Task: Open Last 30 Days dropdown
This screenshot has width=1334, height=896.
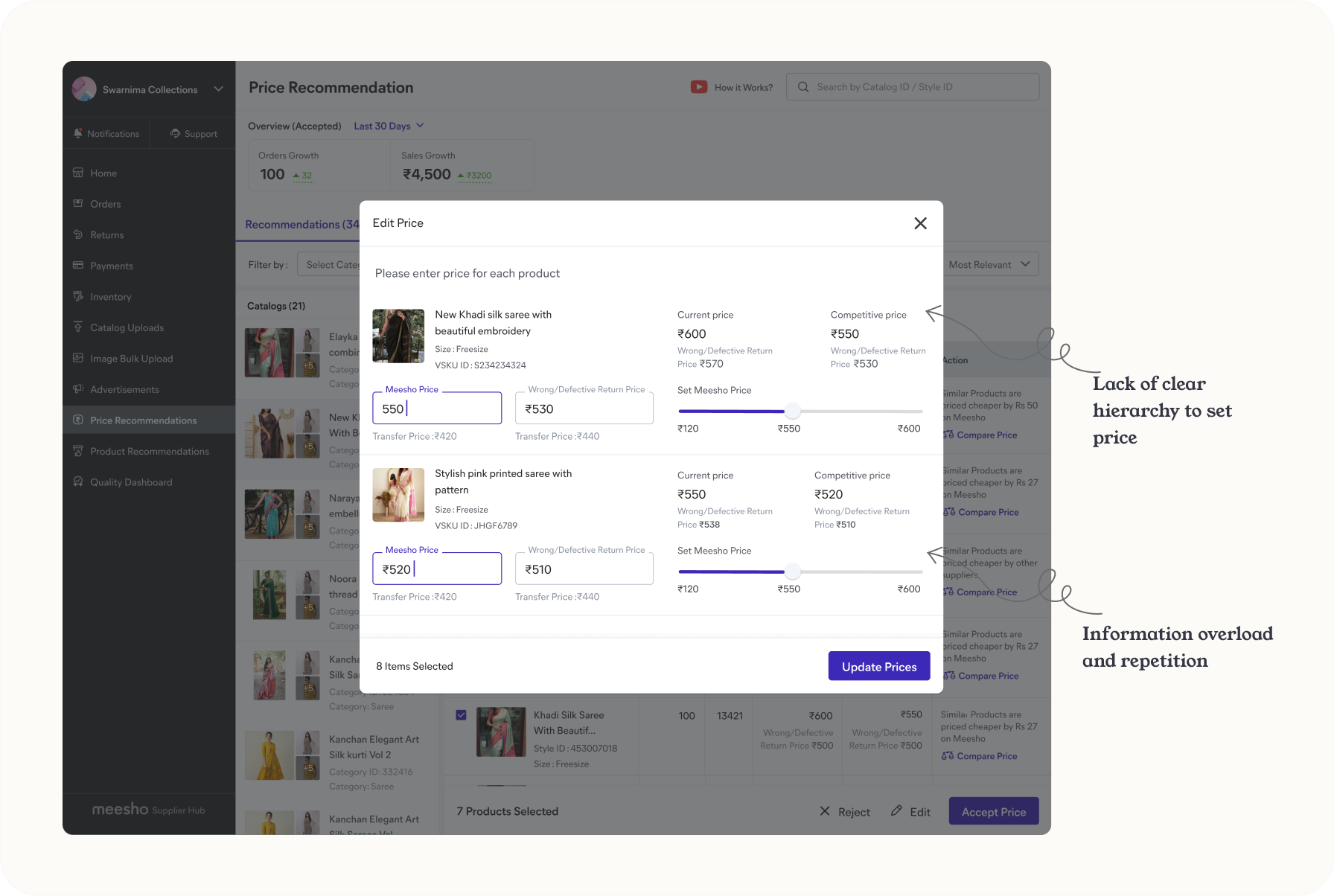Action: coord(389,126)
